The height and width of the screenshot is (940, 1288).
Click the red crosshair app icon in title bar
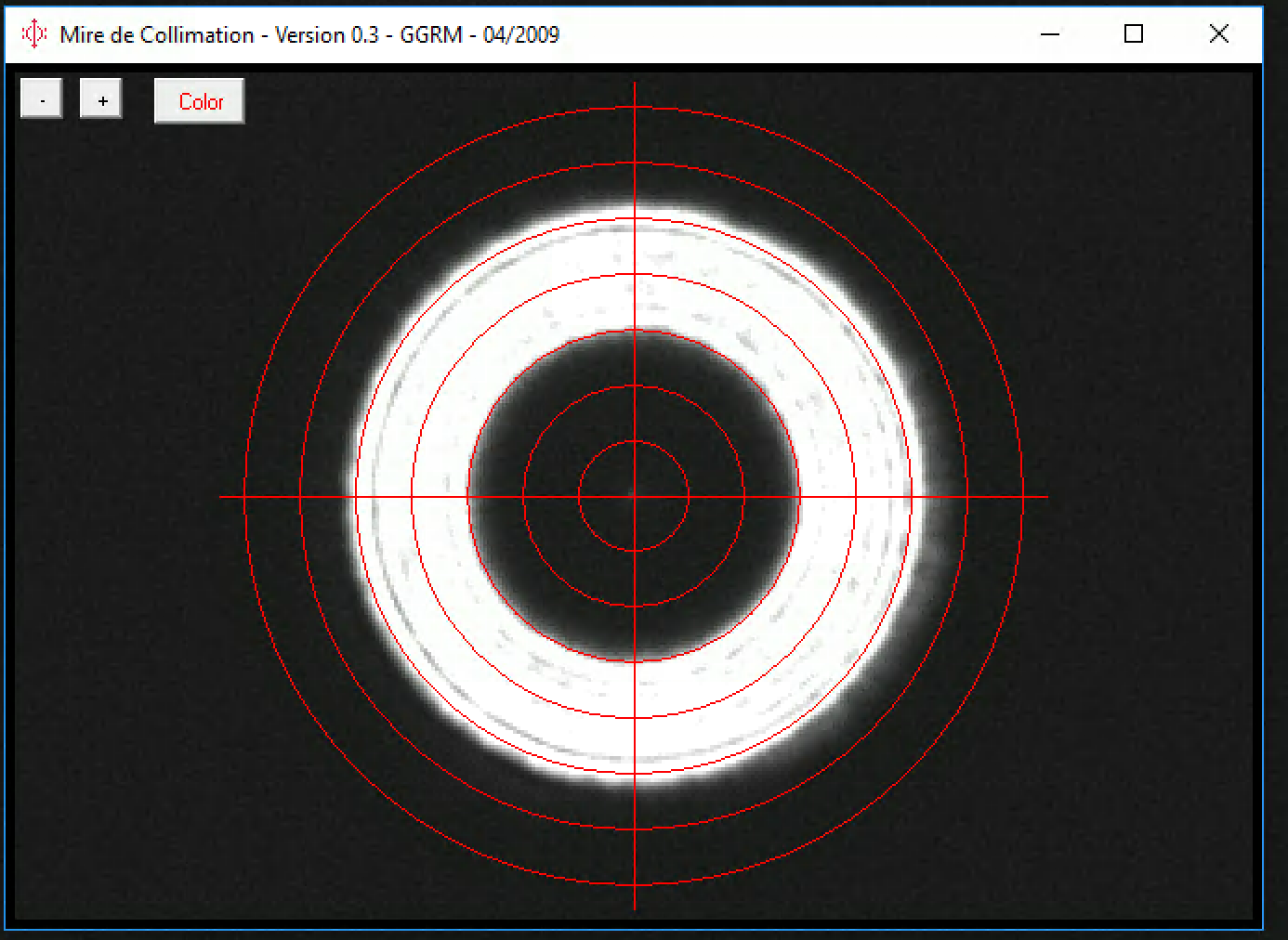click(x=33, y=34)
